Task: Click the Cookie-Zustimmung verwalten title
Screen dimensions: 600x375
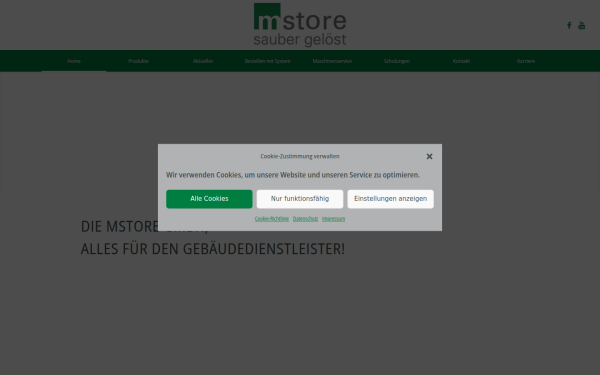Action: coord(300,156)
